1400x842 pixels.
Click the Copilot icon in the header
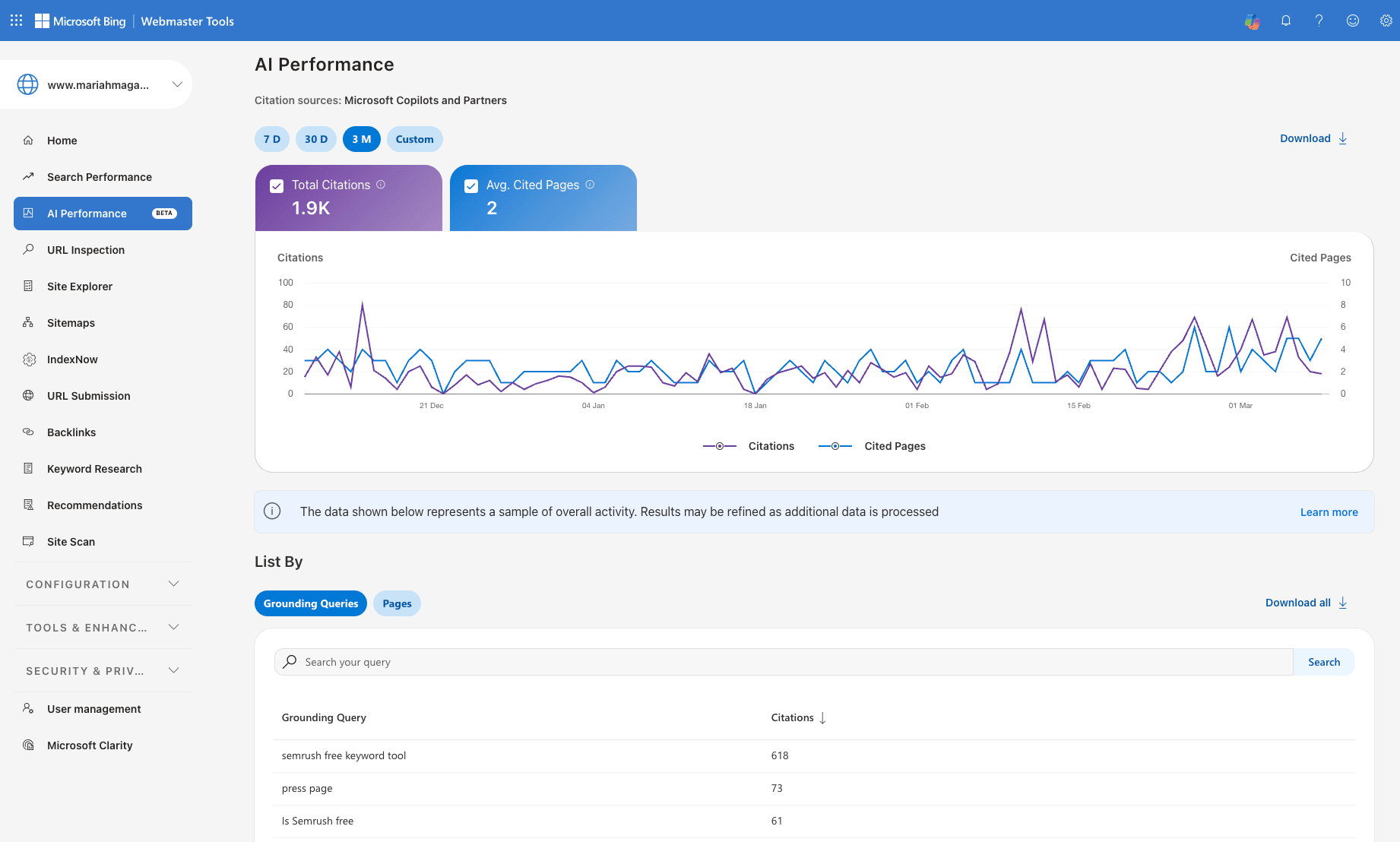pyautogui.click(x=1253, y=21)
